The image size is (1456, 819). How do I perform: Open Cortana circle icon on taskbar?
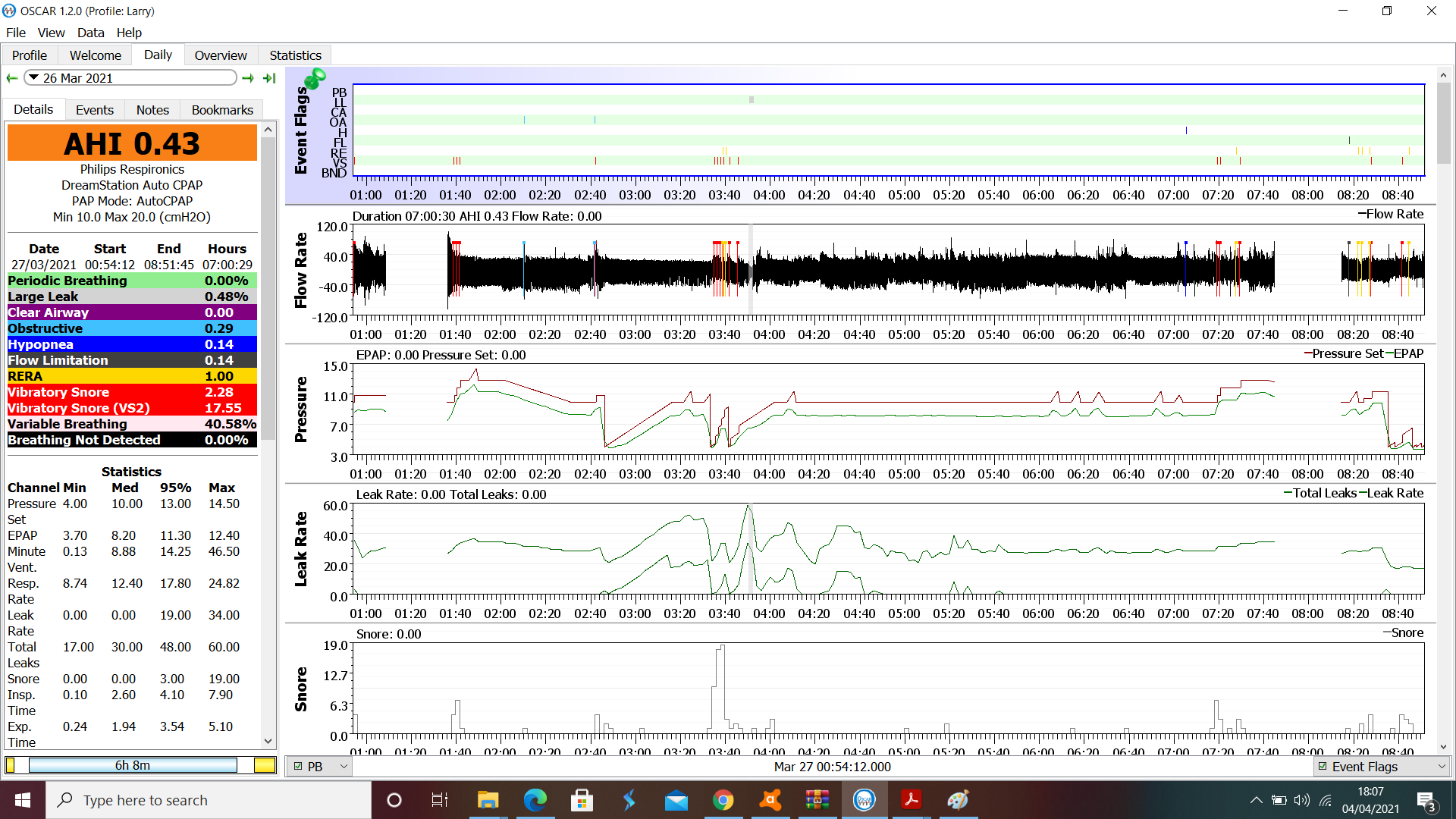point(394,800)
